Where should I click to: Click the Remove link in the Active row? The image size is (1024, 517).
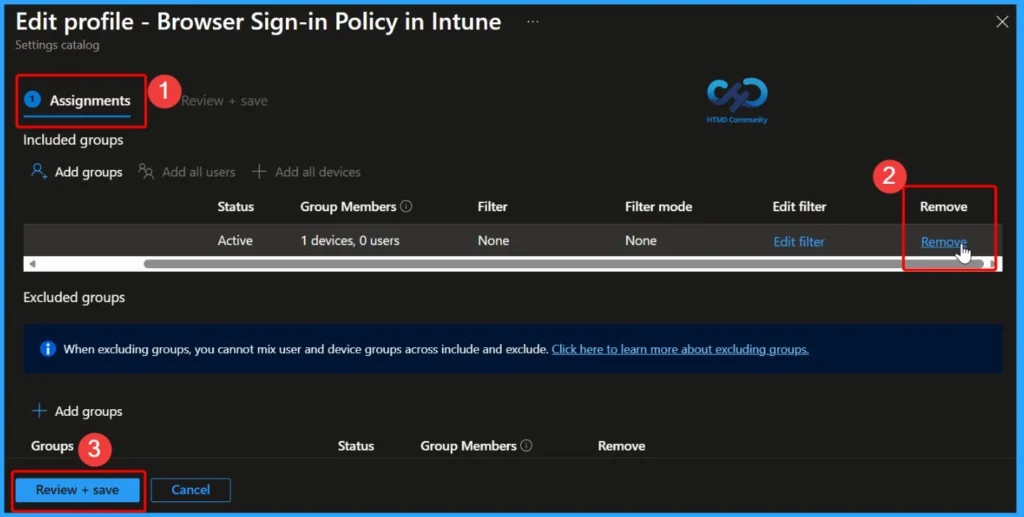point(944,242)
